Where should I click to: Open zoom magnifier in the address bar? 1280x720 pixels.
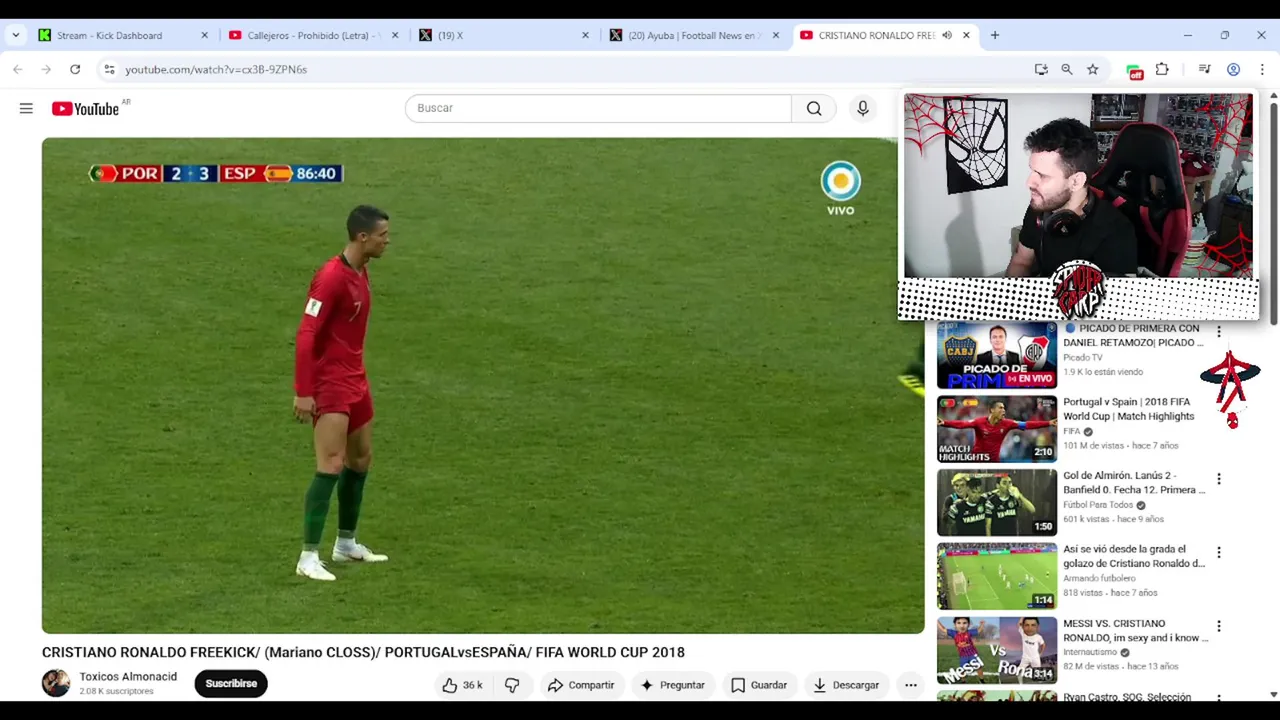coord(1067,69)
